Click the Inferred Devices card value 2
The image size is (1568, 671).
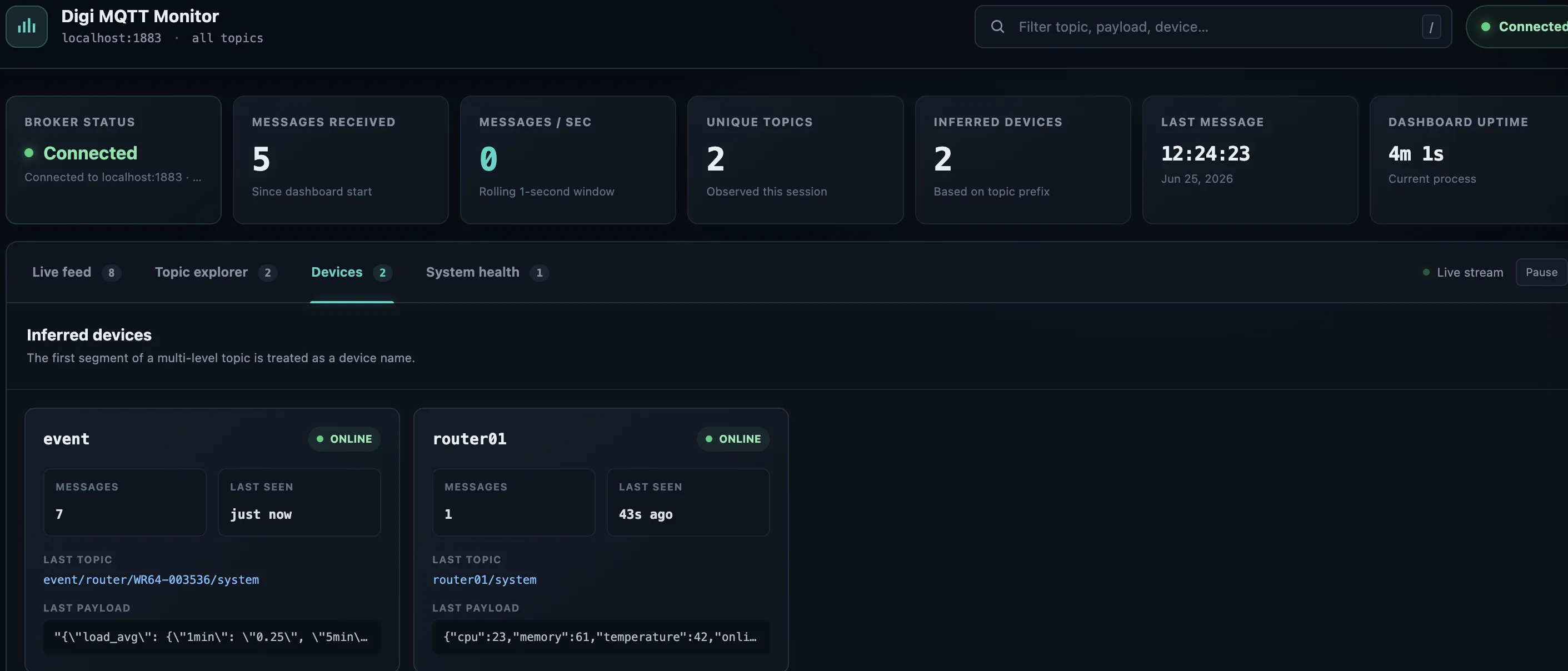click(x=943, y=159)
